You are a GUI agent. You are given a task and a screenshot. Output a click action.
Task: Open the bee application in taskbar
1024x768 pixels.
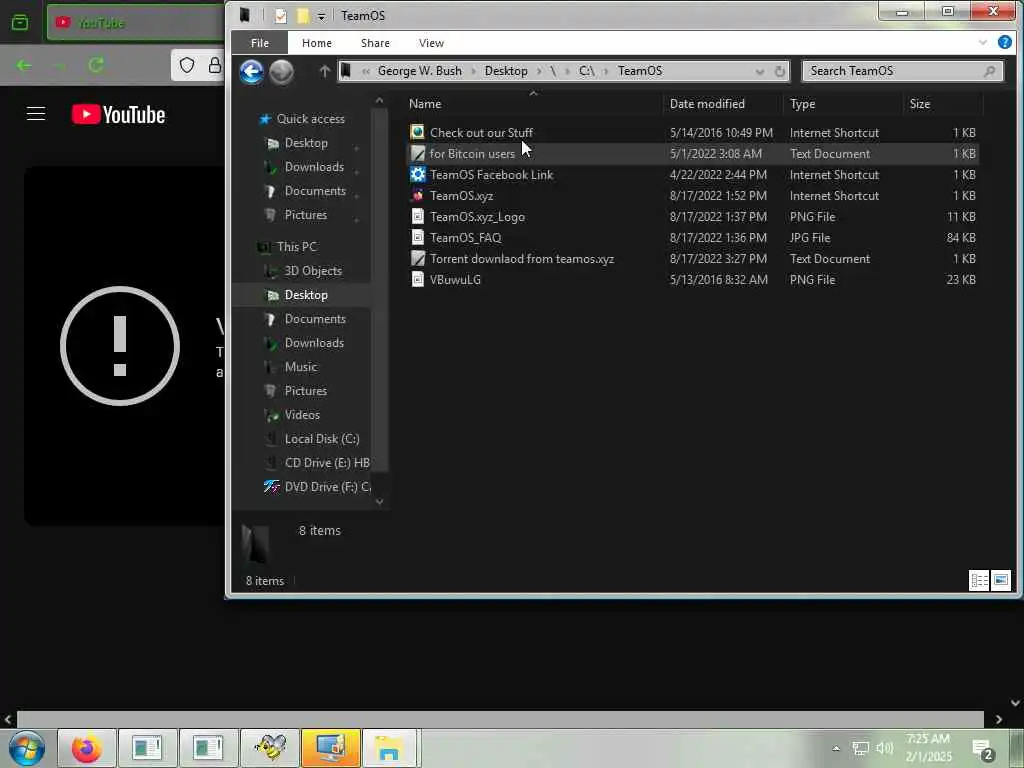270,748
